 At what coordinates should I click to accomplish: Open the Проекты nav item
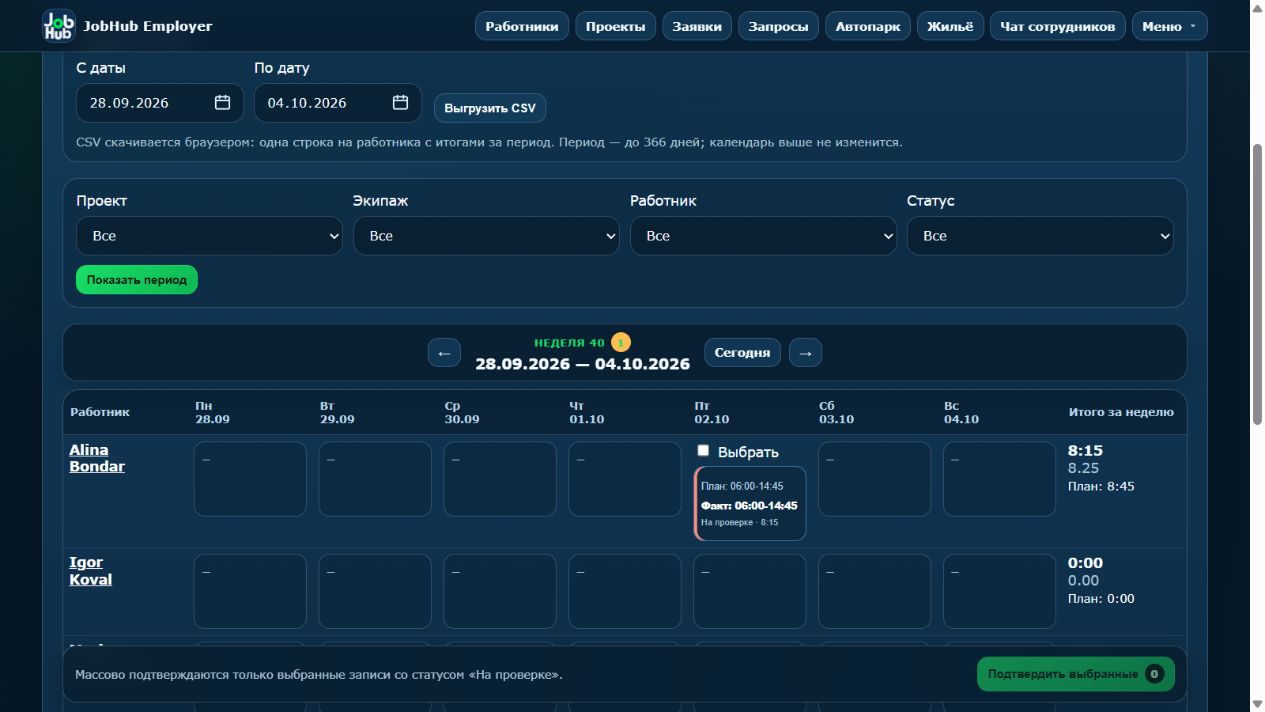click(x=616, y=26)
